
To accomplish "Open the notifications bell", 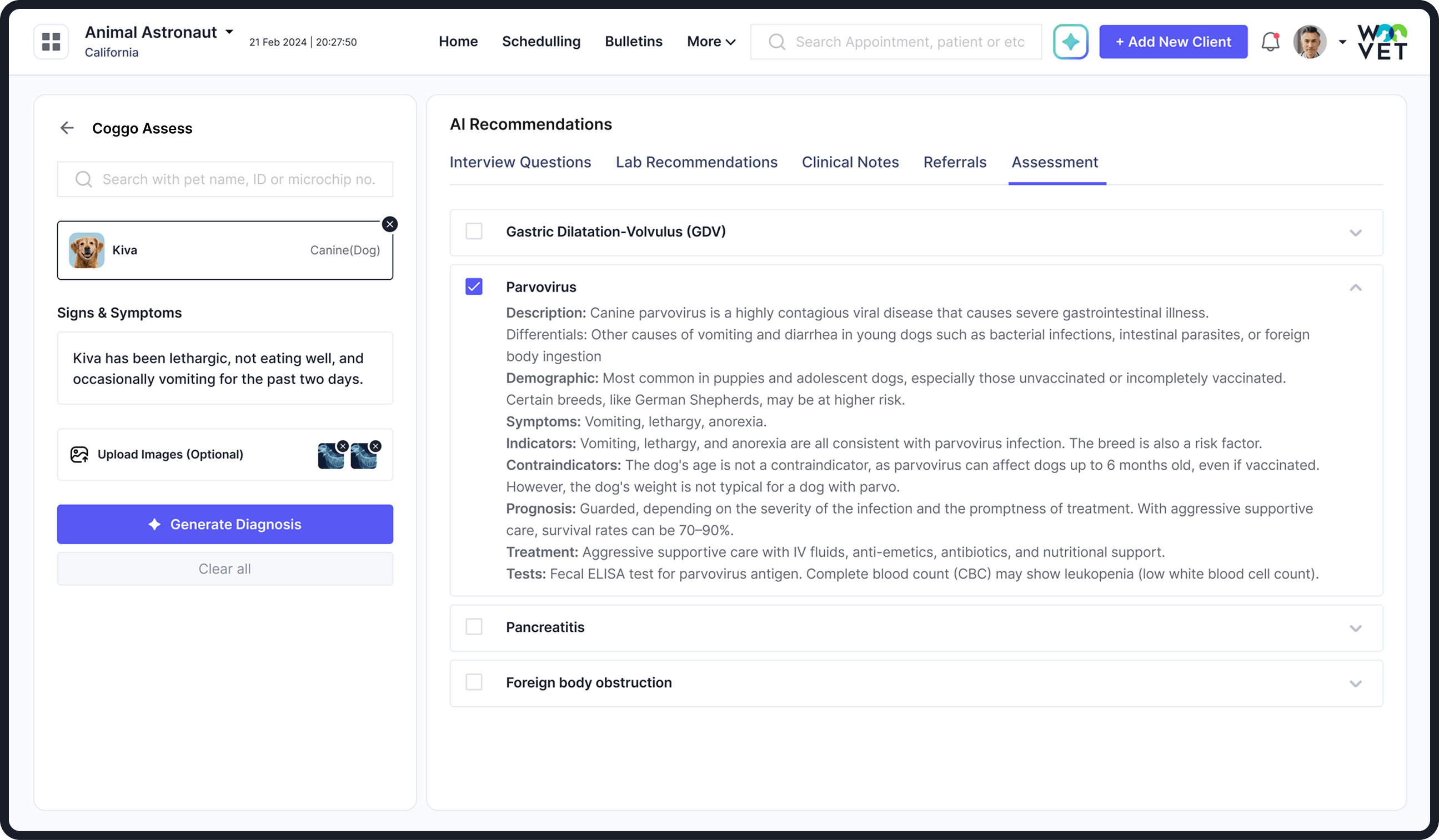I will (x=1270, y=42).
